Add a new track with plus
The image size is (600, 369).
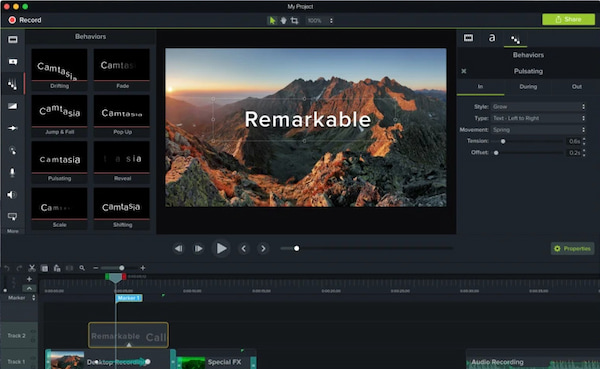pos(29,279)
